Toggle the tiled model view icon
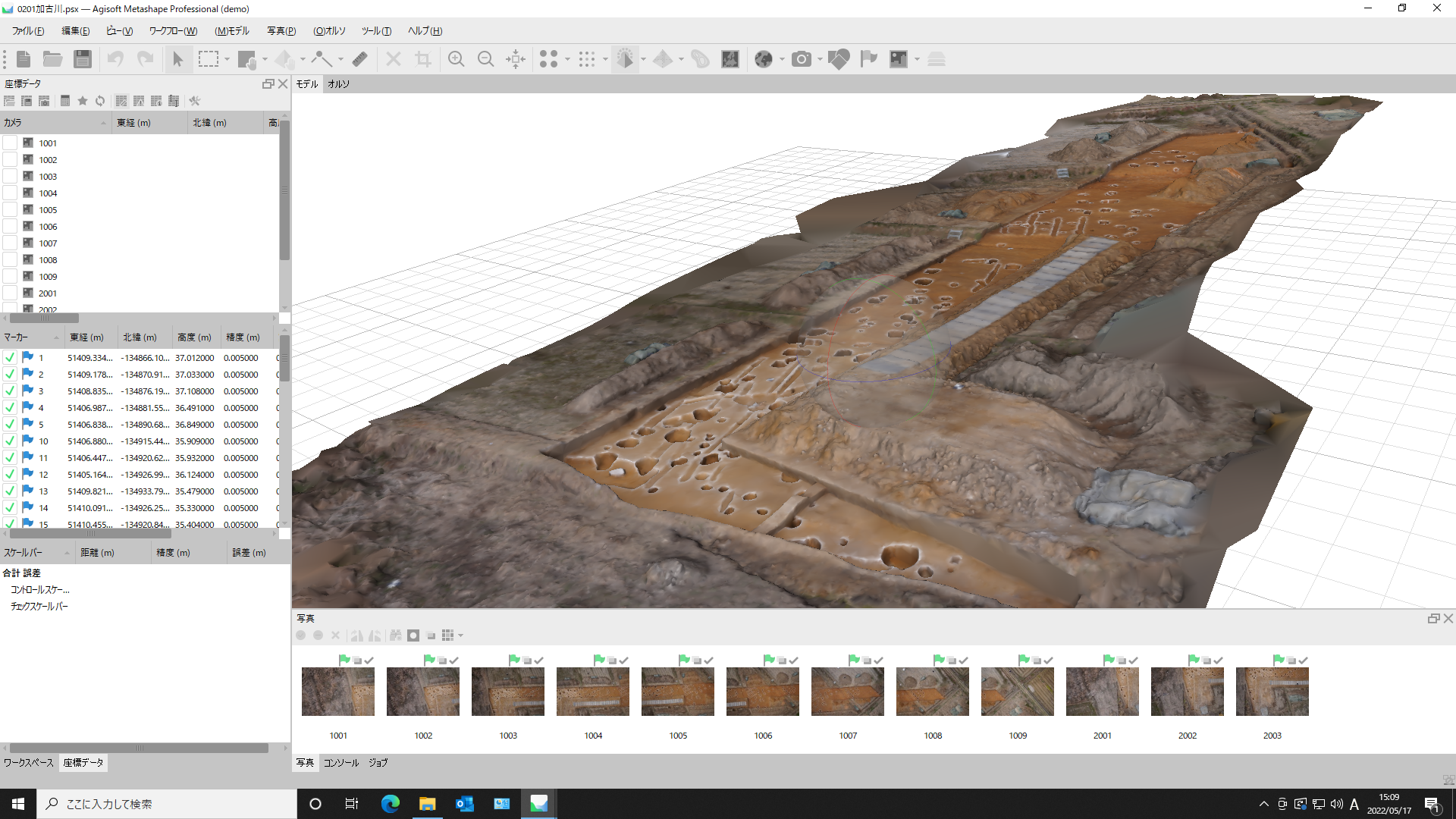Viewport: 1456px width, 819px height. [663, 59]
